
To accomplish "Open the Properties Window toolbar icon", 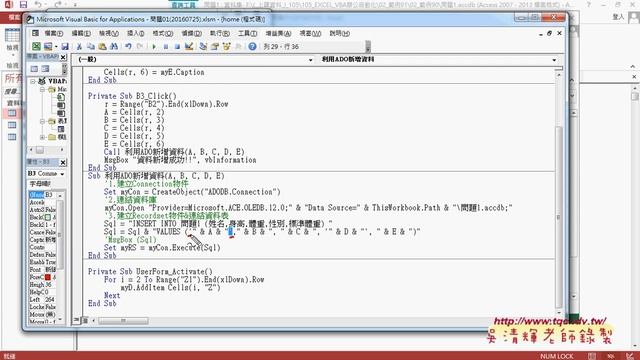I will [x=215, y=47].
